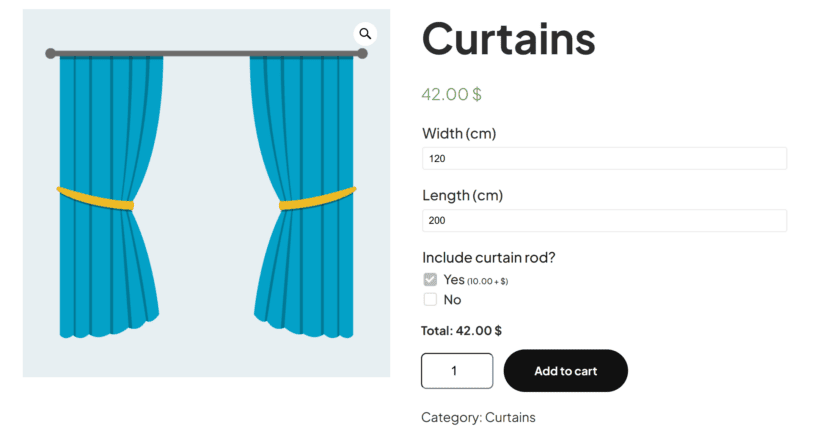Image resolution: width=820 pixels, height=439 pixels.
Task: Click the Width (cm) label
Action: tap(459, 133)
